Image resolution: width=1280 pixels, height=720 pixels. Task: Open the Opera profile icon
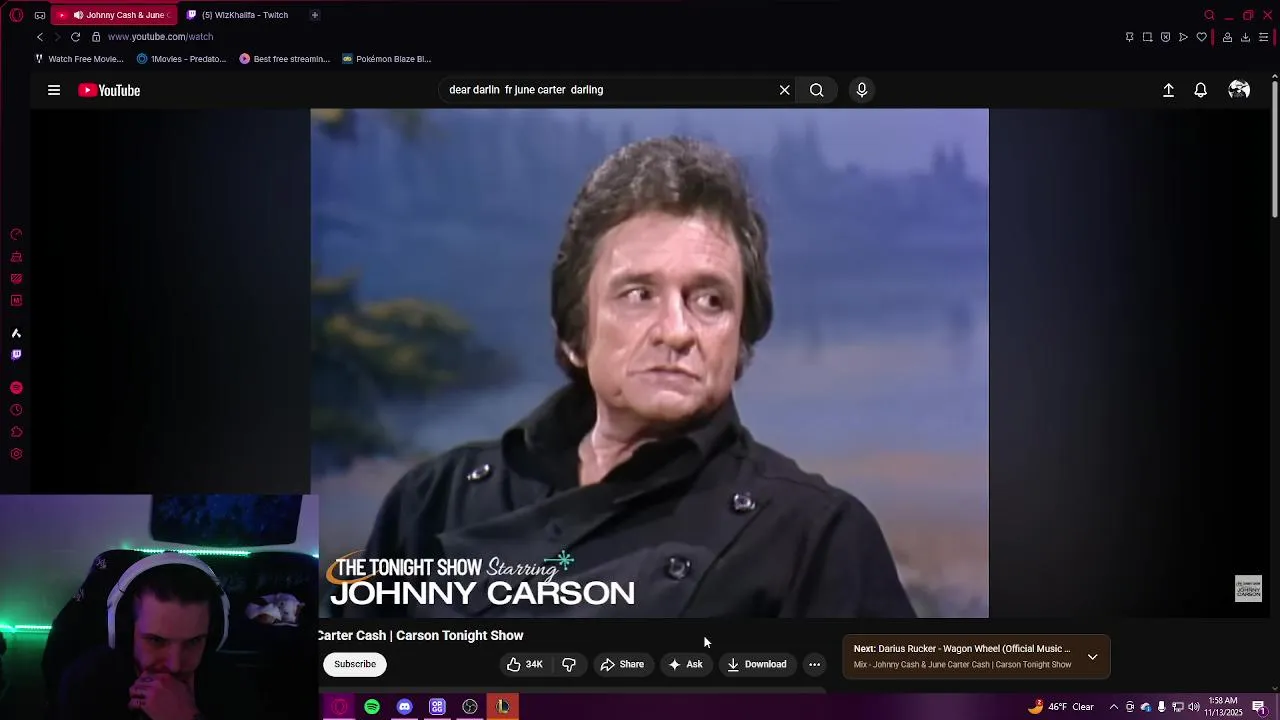coord(1227,37)
